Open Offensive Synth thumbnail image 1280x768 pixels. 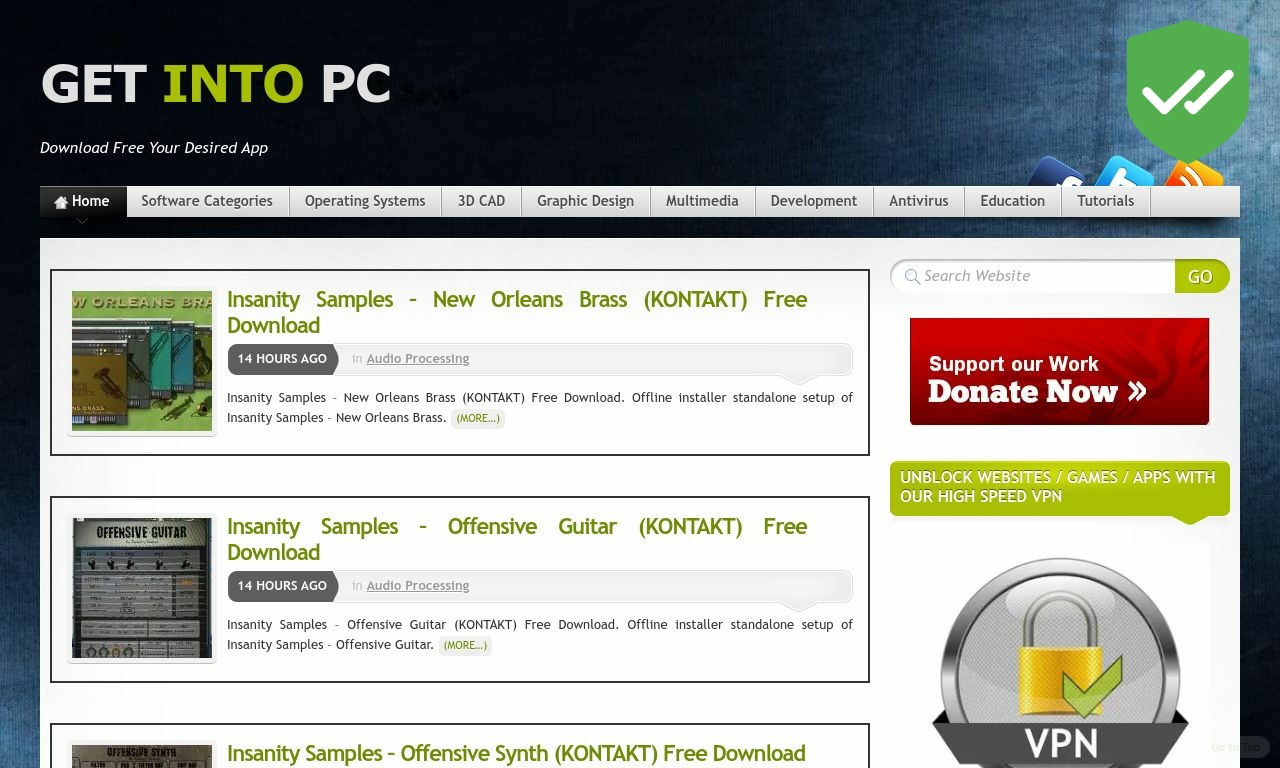[x=142, y=756]
